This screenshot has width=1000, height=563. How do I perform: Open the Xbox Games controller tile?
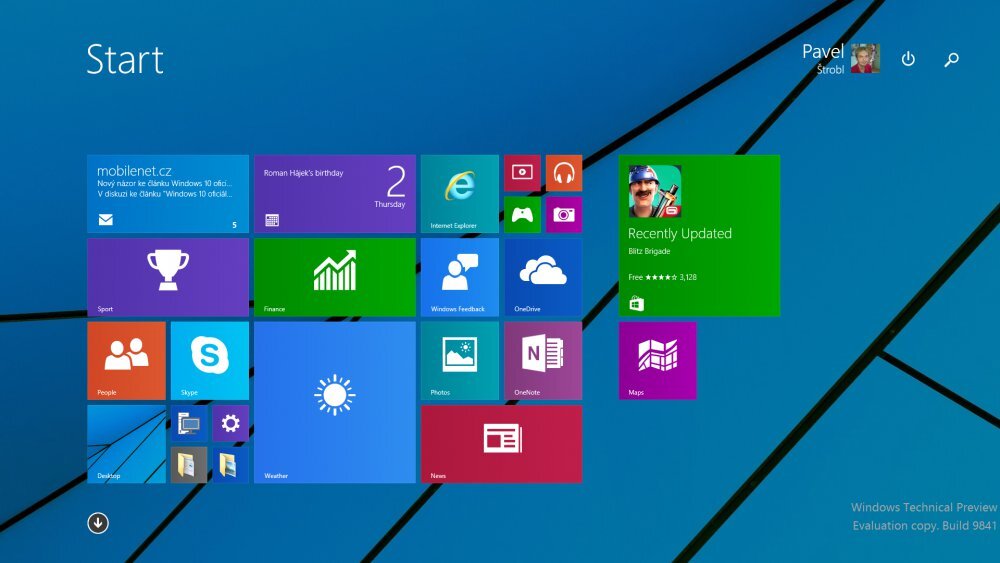522,215
